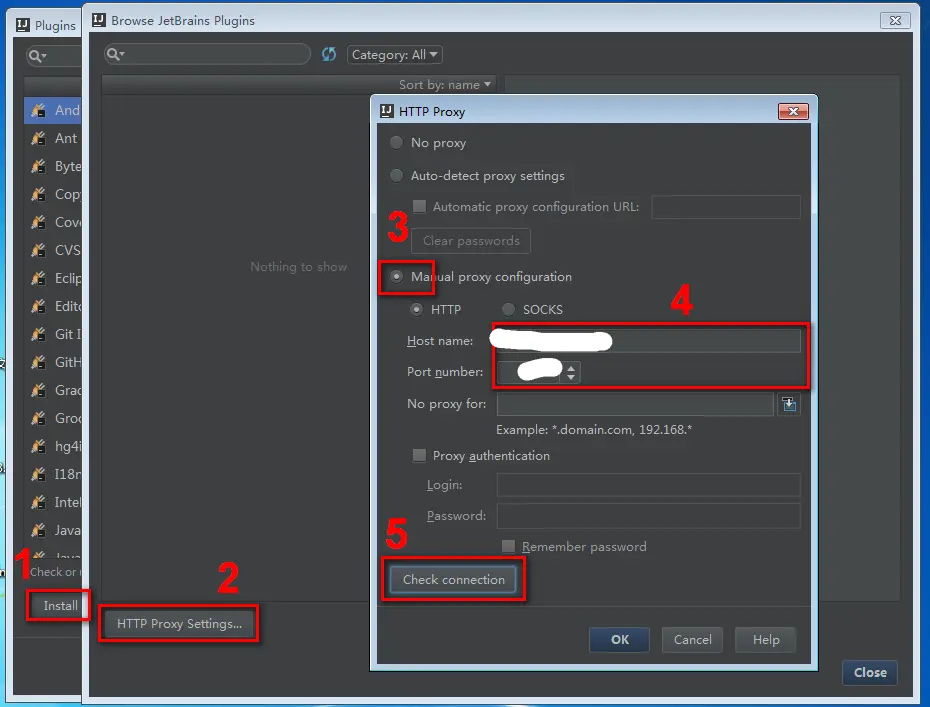This screenshot has height=707, width=930.
Task: Click the Port number field
Action: pos(530,372)
